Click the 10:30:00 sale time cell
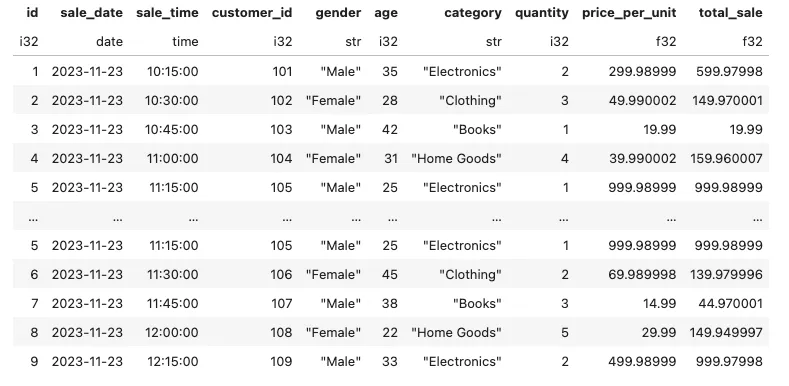The height and width of the screenshot is (386, 789). [x=172, y=101]
